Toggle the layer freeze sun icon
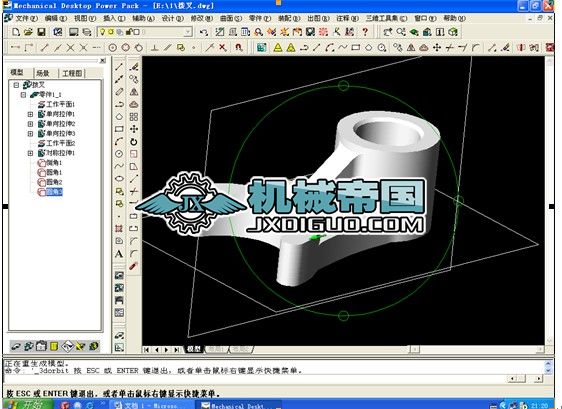Viewport: 562px width, 409px height. tap(111, 32)
